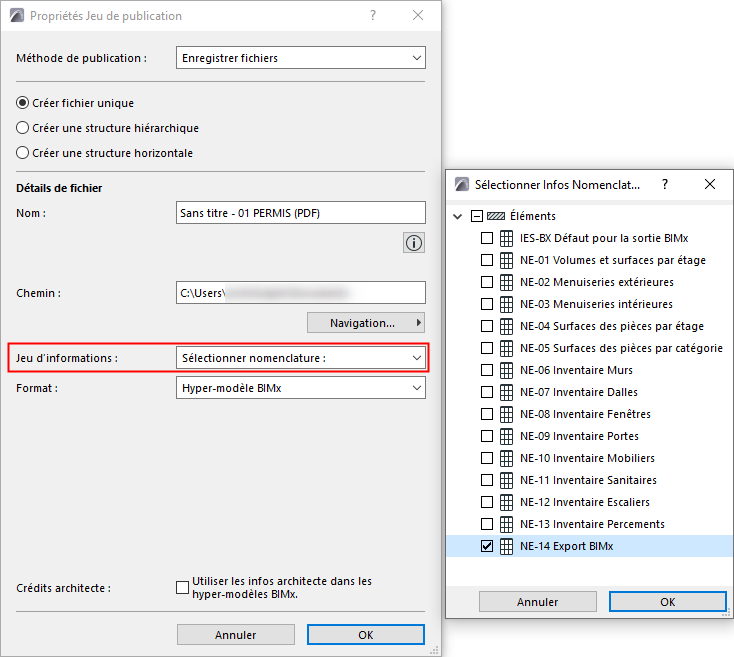
Task: Select NE-10 Inventaire Mobiliers row text
Action: [x=587, y=458]
